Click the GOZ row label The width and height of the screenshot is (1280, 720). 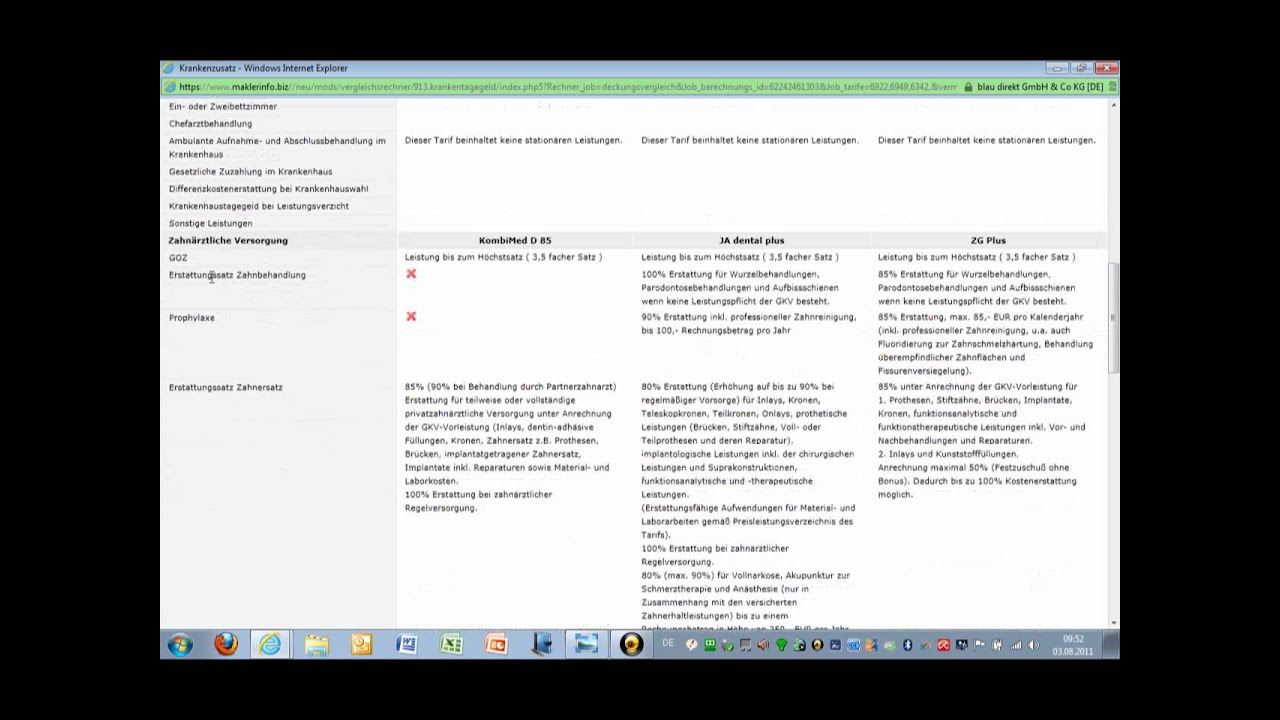178,258
